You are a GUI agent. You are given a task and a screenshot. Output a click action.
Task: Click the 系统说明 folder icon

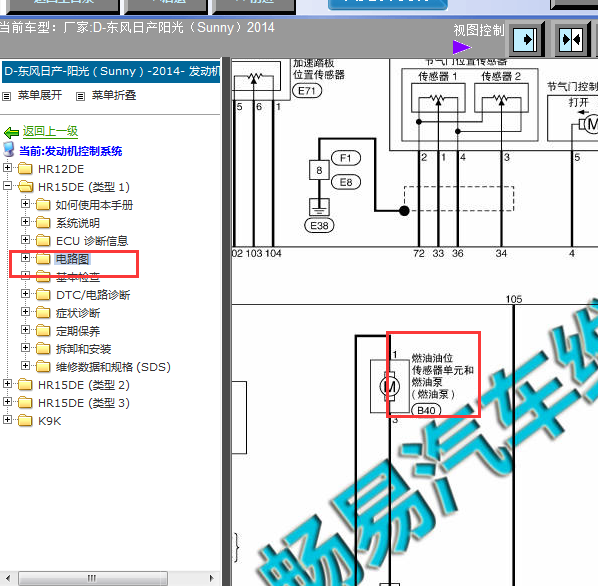pos(43,222)
